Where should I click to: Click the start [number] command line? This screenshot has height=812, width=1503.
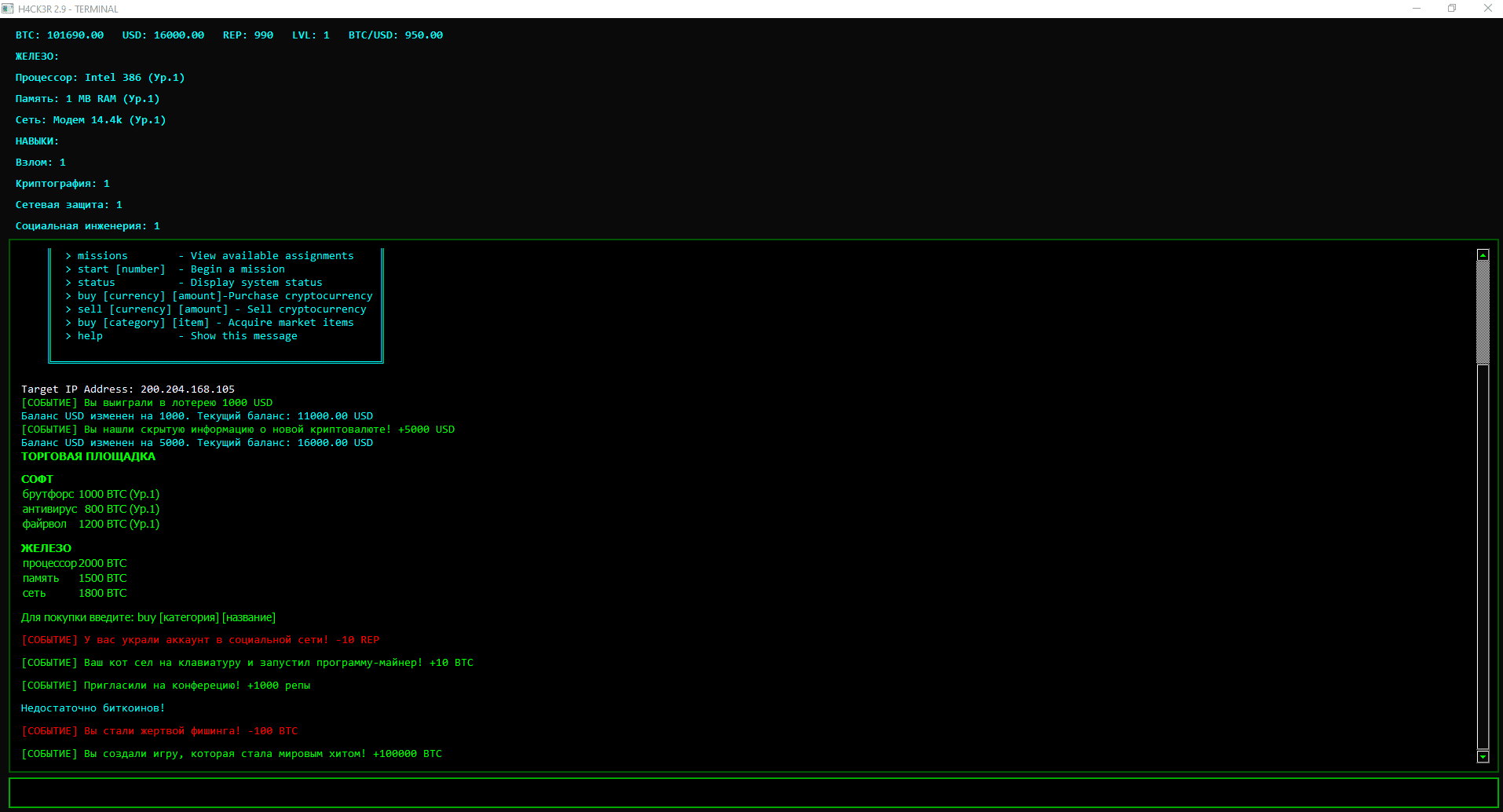[175, 269]
